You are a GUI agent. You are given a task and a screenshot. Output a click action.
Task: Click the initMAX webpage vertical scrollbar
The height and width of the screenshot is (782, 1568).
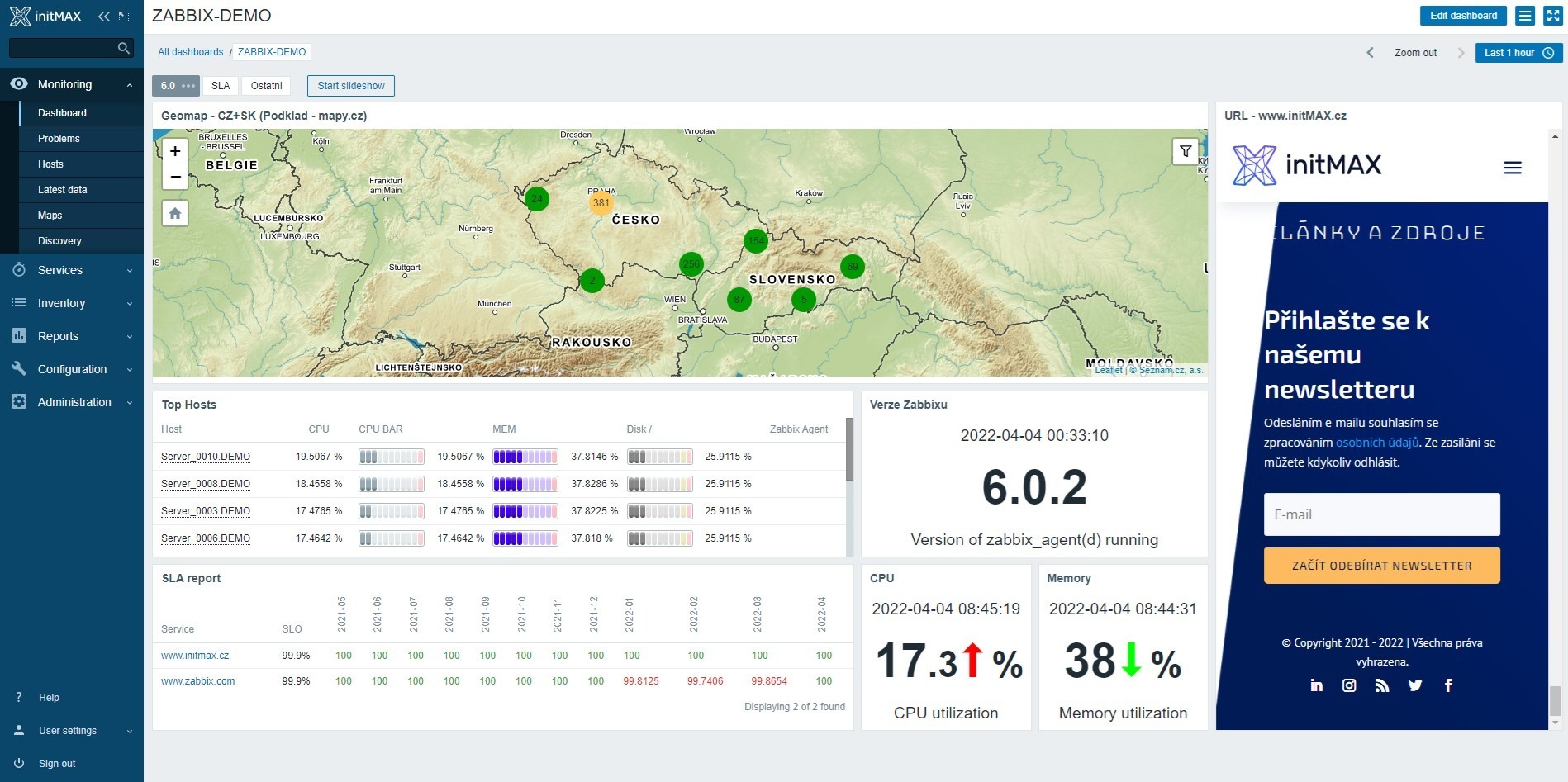[x=1555, y=700]
